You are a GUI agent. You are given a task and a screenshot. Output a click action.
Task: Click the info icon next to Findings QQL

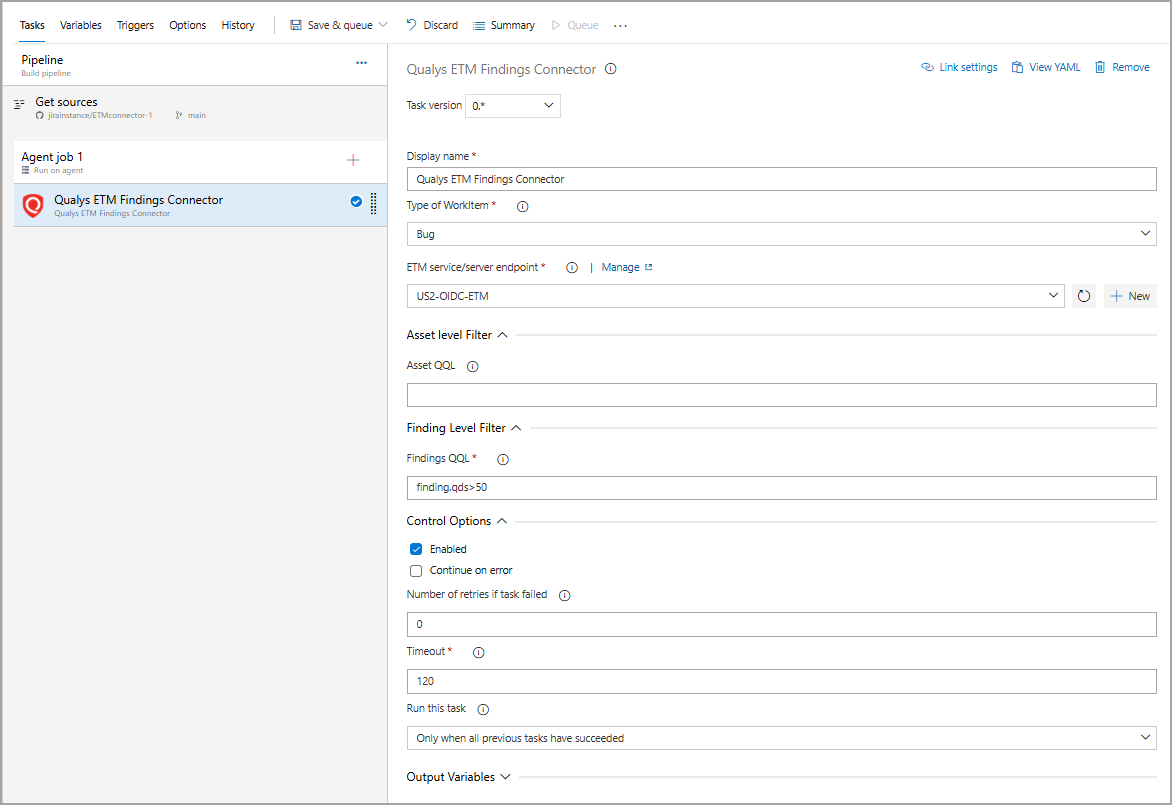point(502,459)
